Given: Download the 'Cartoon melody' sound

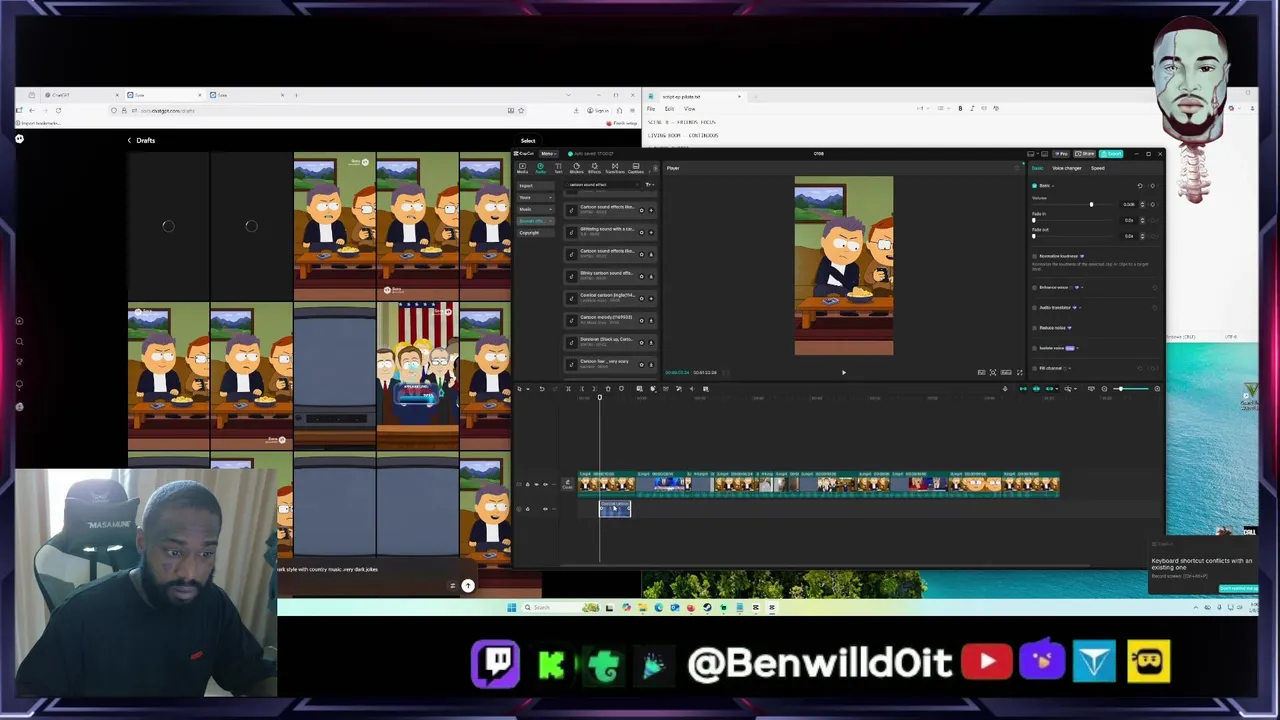Looking at the screenshot, I should (x=651, y=319).
